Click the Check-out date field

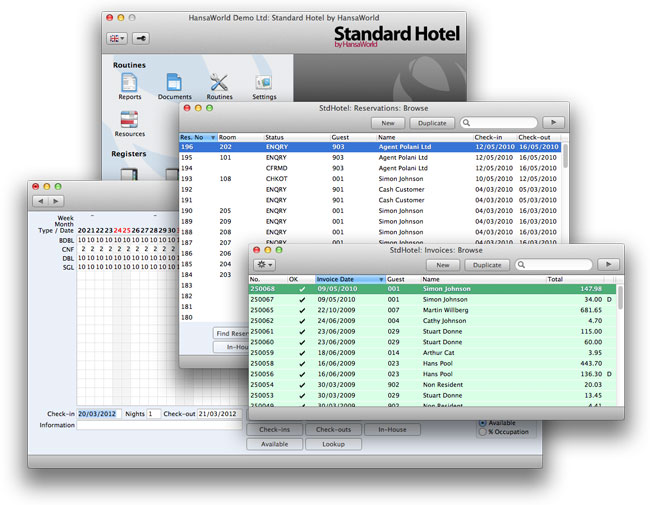219,414
